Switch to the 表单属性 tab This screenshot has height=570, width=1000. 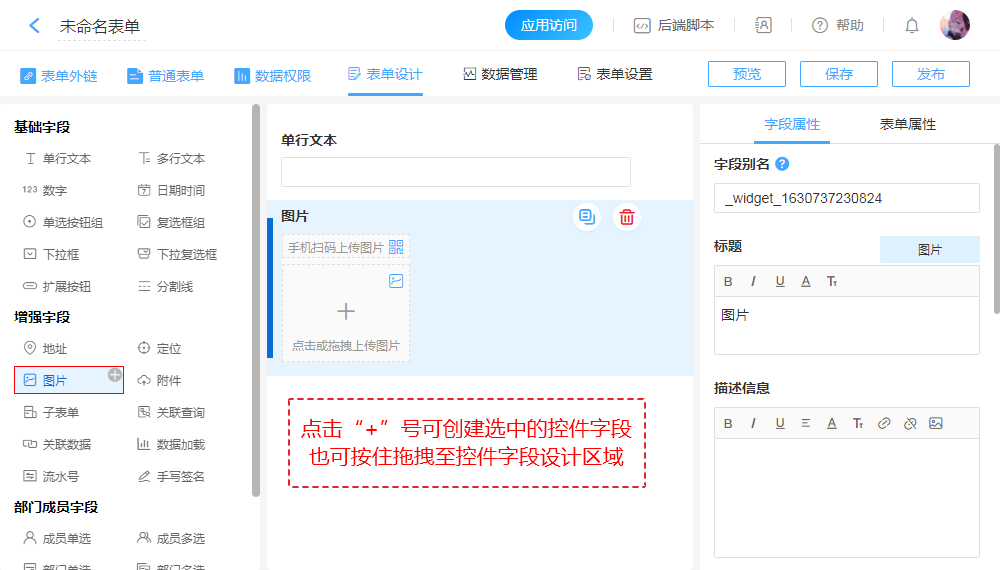(907, 124)
